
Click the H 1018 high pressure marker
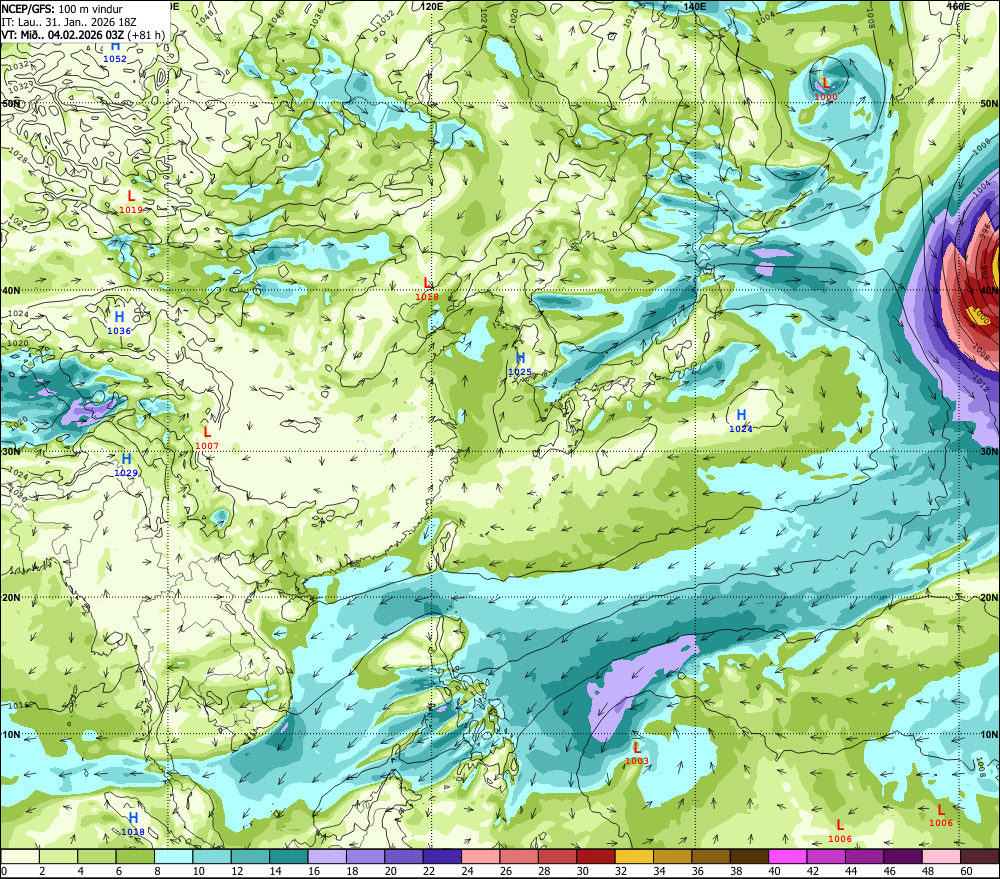133,824
